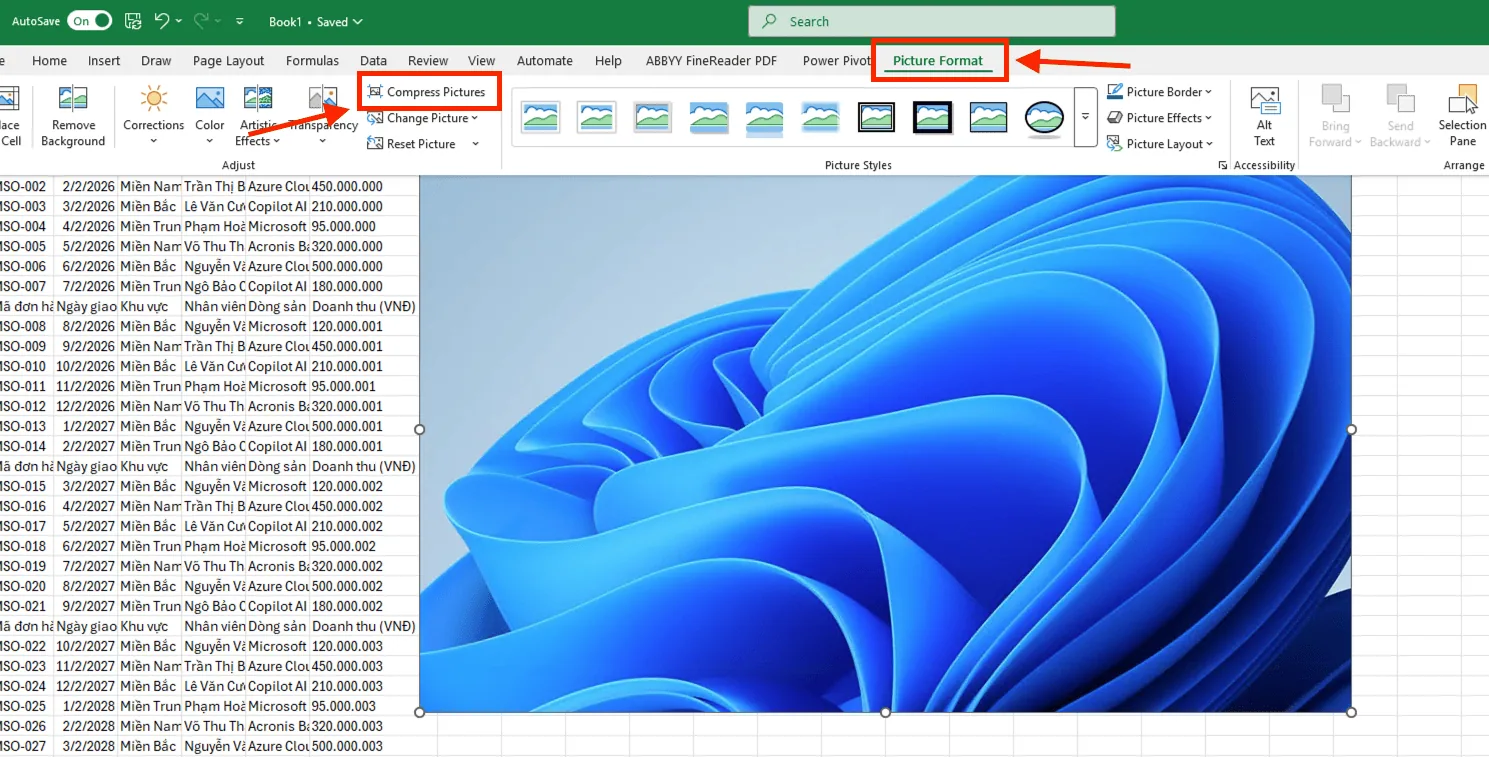Open the Selection Pane
Image resolution: width=1489 pixels, height=757 pixels.
click(1462, 102)
